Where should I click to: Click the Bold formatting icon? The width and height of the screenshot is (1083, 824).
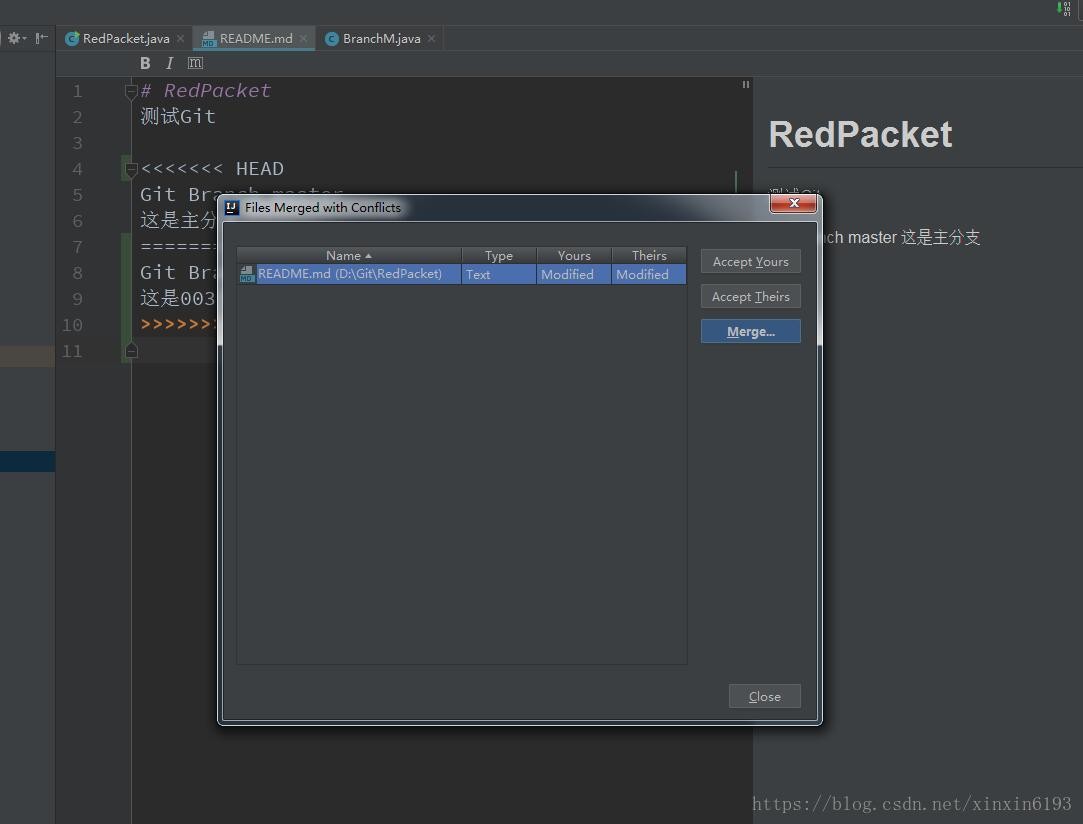(x=145, y=63)
